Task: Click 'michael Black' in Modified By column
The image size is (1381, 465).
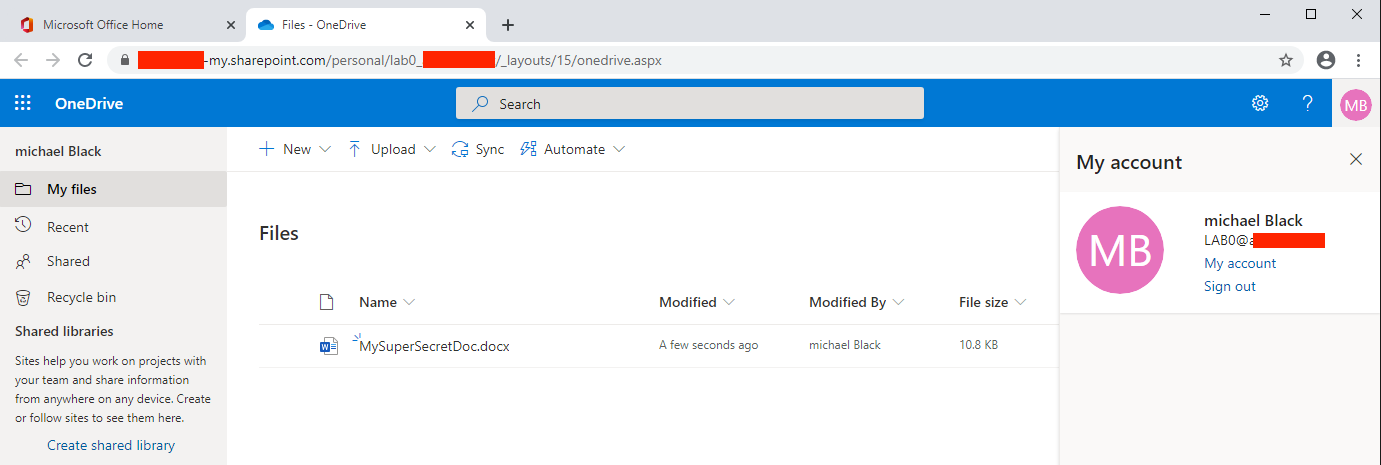Action: [847, 345]
